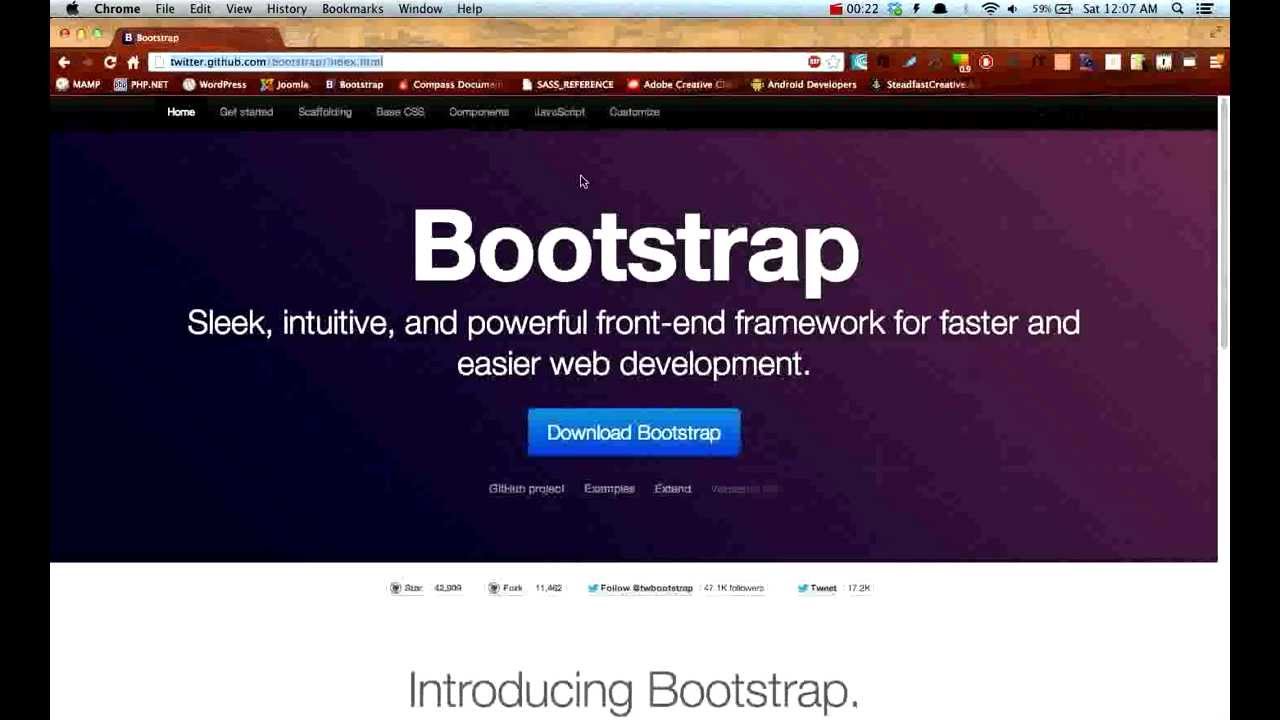Open Compass Documentation bookmark
Image resolution: width=1280 pixels, height=720 pixels.
coord(450,85)
